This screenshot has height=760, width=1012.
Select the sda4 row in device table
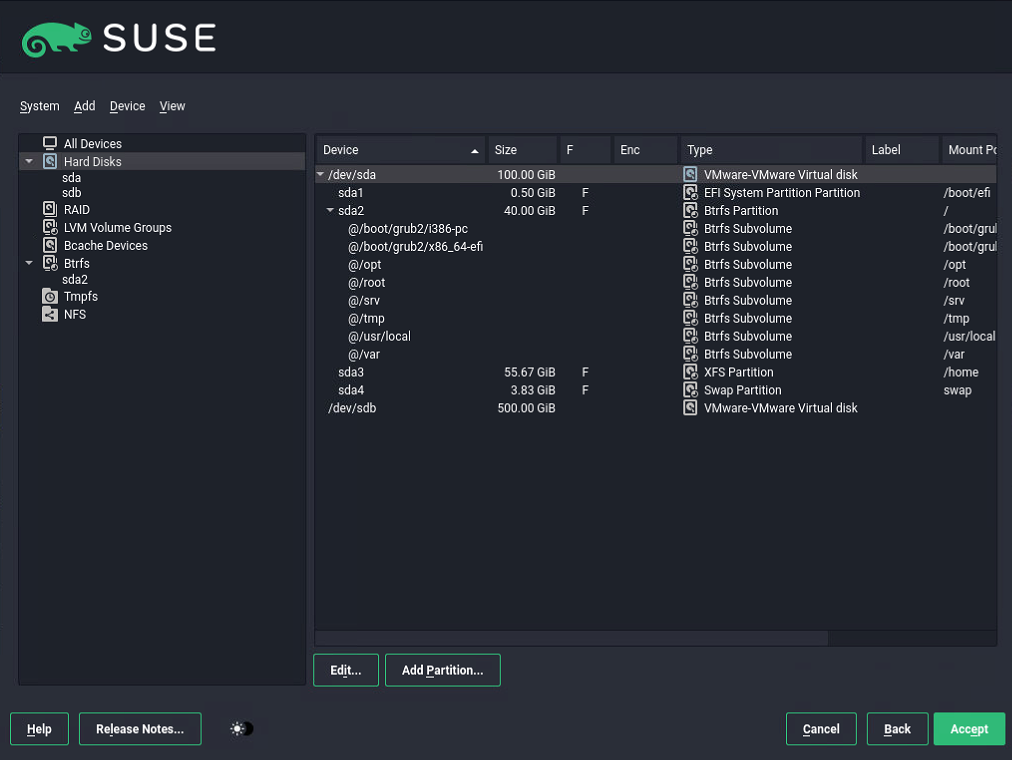(656, 390)
